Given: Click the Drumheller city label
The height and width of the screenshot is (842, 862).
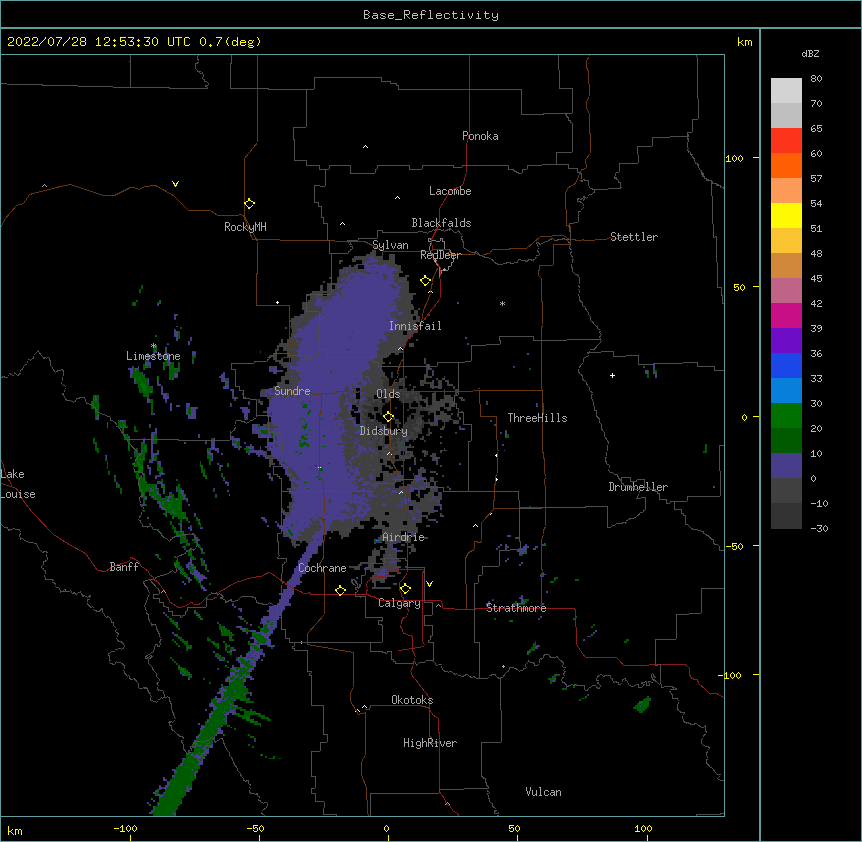Looking at the screenshot, I should [638, 487].
